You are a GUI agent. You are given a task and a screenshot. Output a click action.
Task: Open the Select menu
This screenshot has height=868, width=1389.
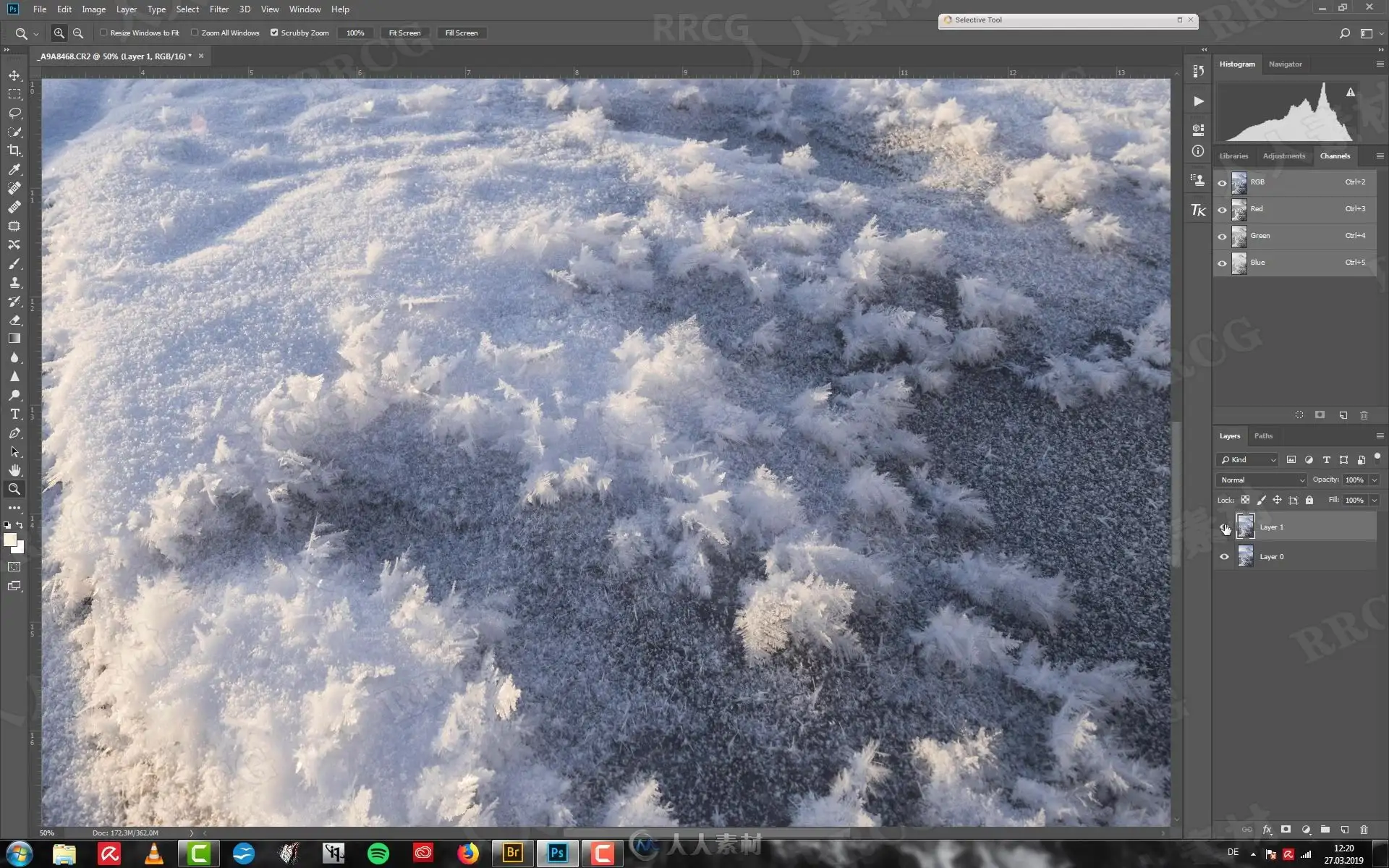187,9
